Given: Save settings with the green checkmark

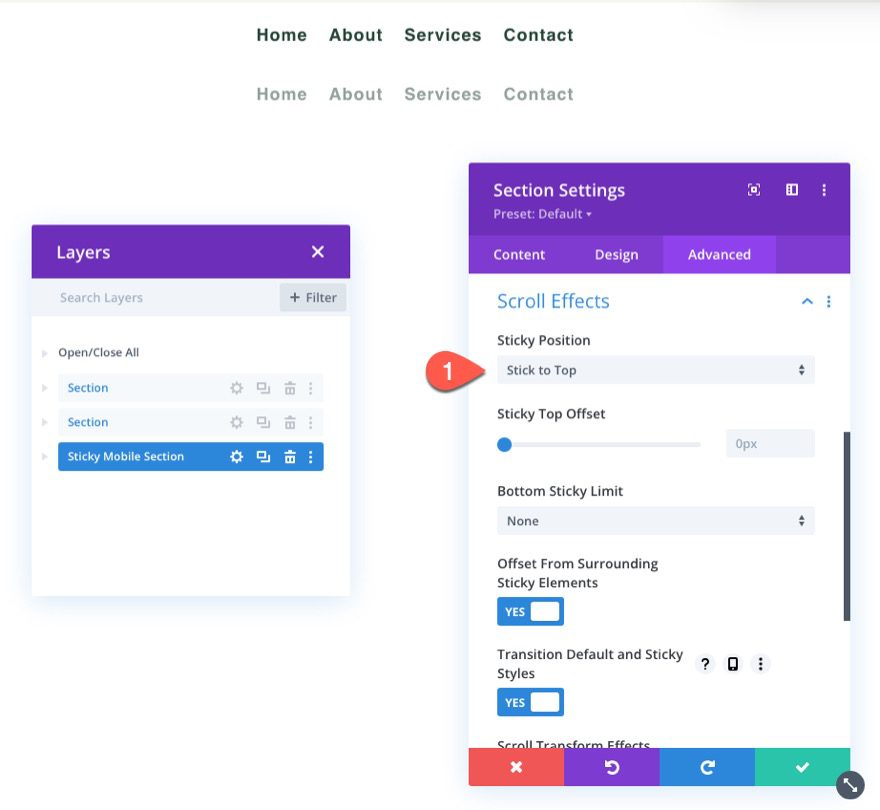Looking at the screenshot, I should coord(801,767).
